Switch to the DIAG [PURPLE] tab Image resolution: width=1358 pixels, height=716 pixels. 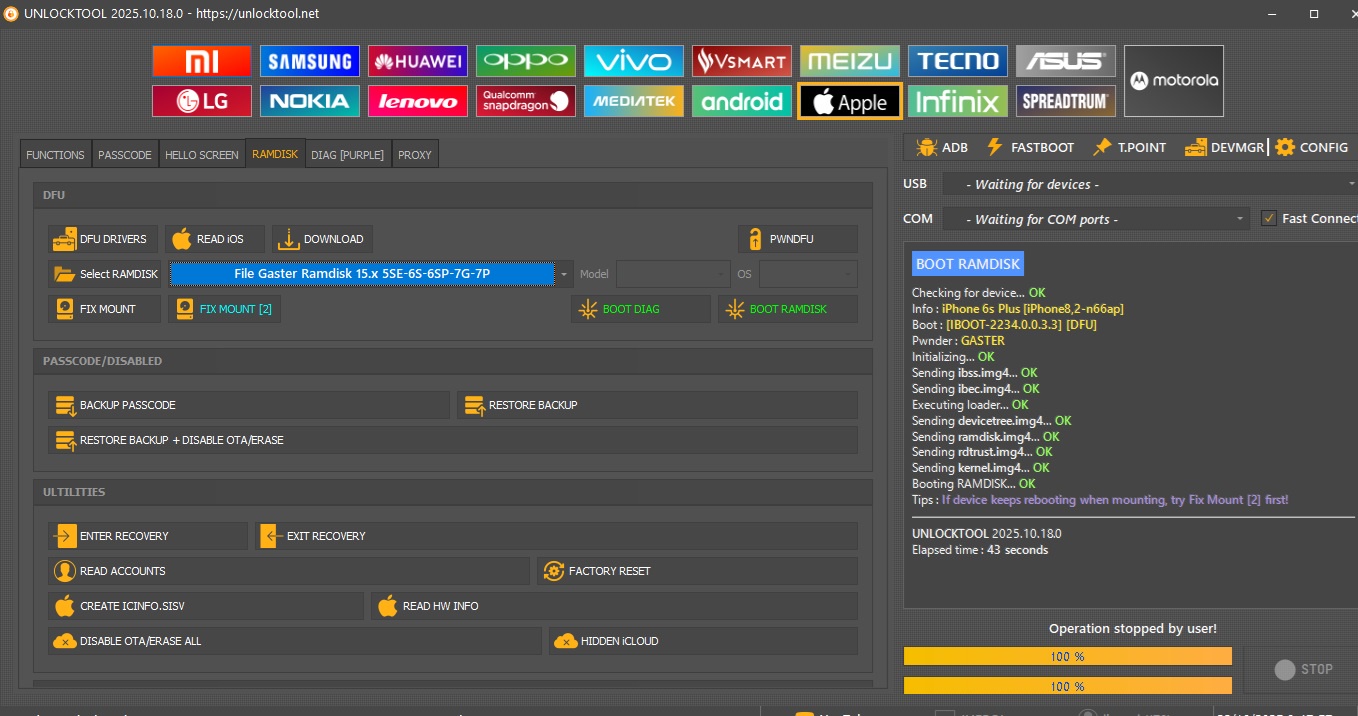(347, 155)
